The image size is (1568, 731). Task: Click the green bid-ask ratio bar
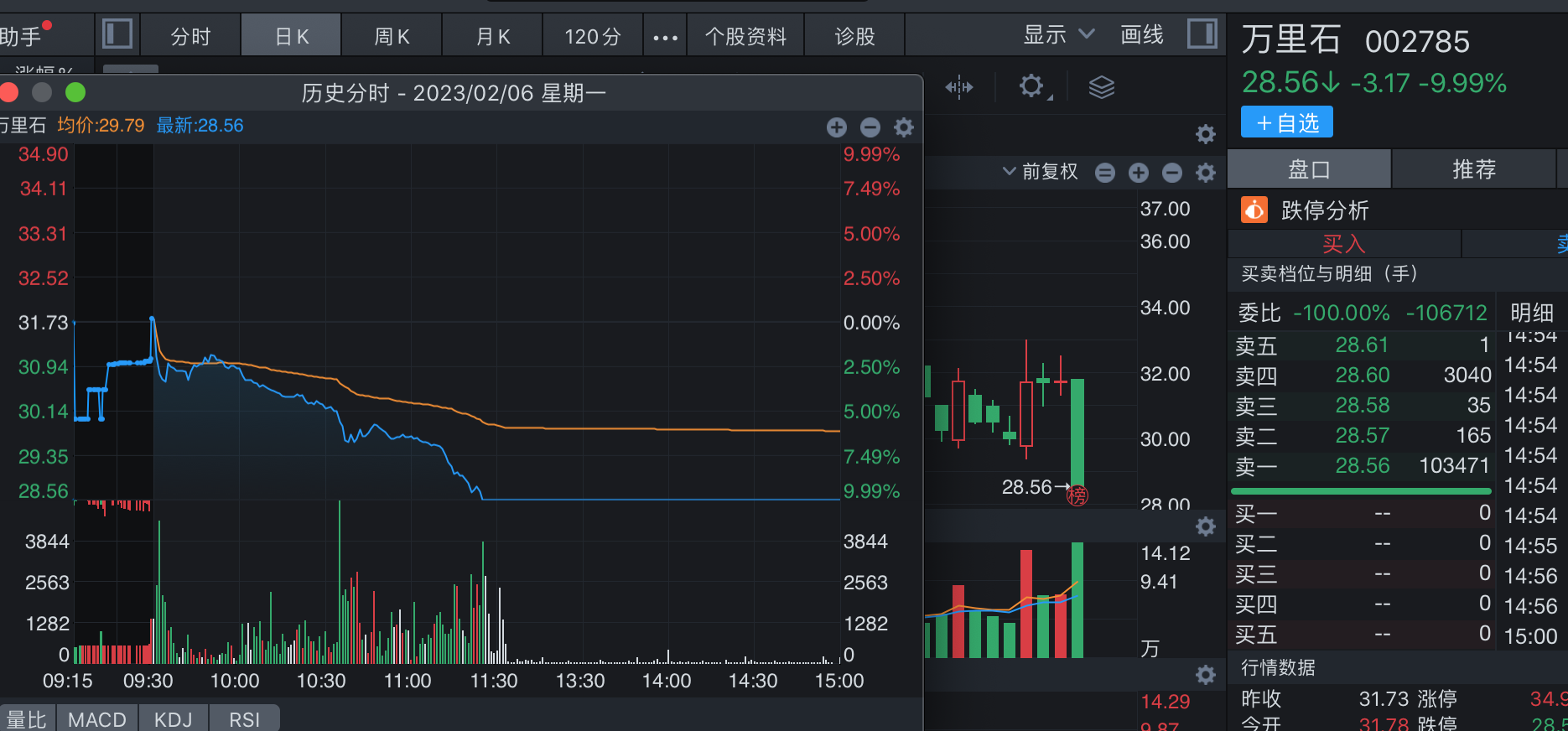(x=1360, y=490)
